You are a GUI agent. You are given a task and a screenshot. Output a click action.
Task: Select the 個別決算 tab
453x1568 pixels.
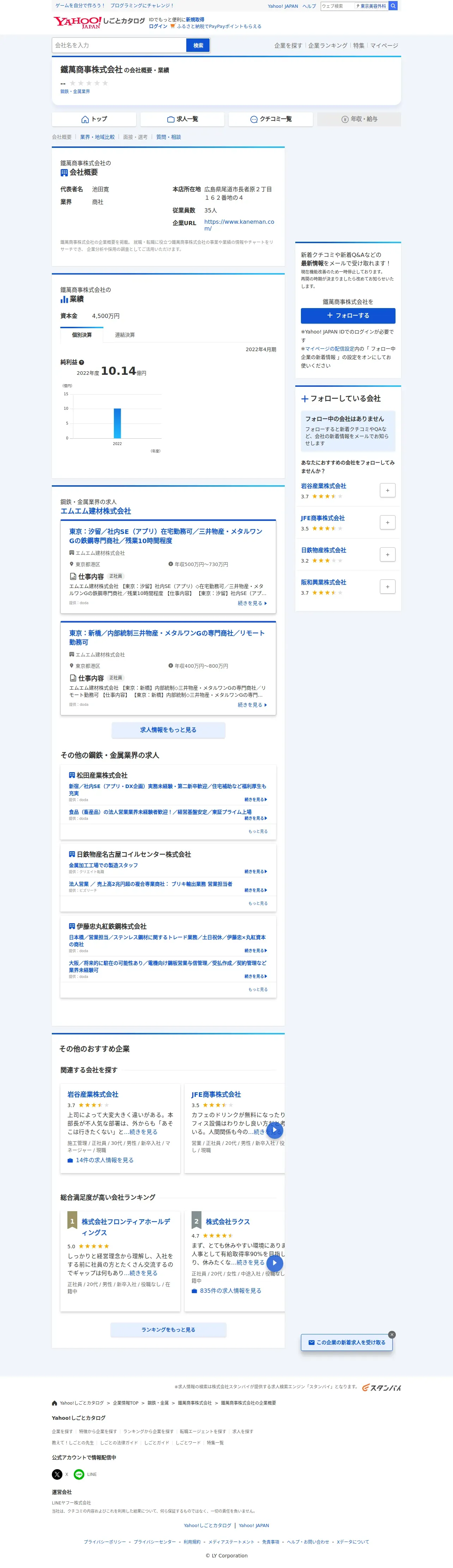pyautogui.click(x=81, y=335)
